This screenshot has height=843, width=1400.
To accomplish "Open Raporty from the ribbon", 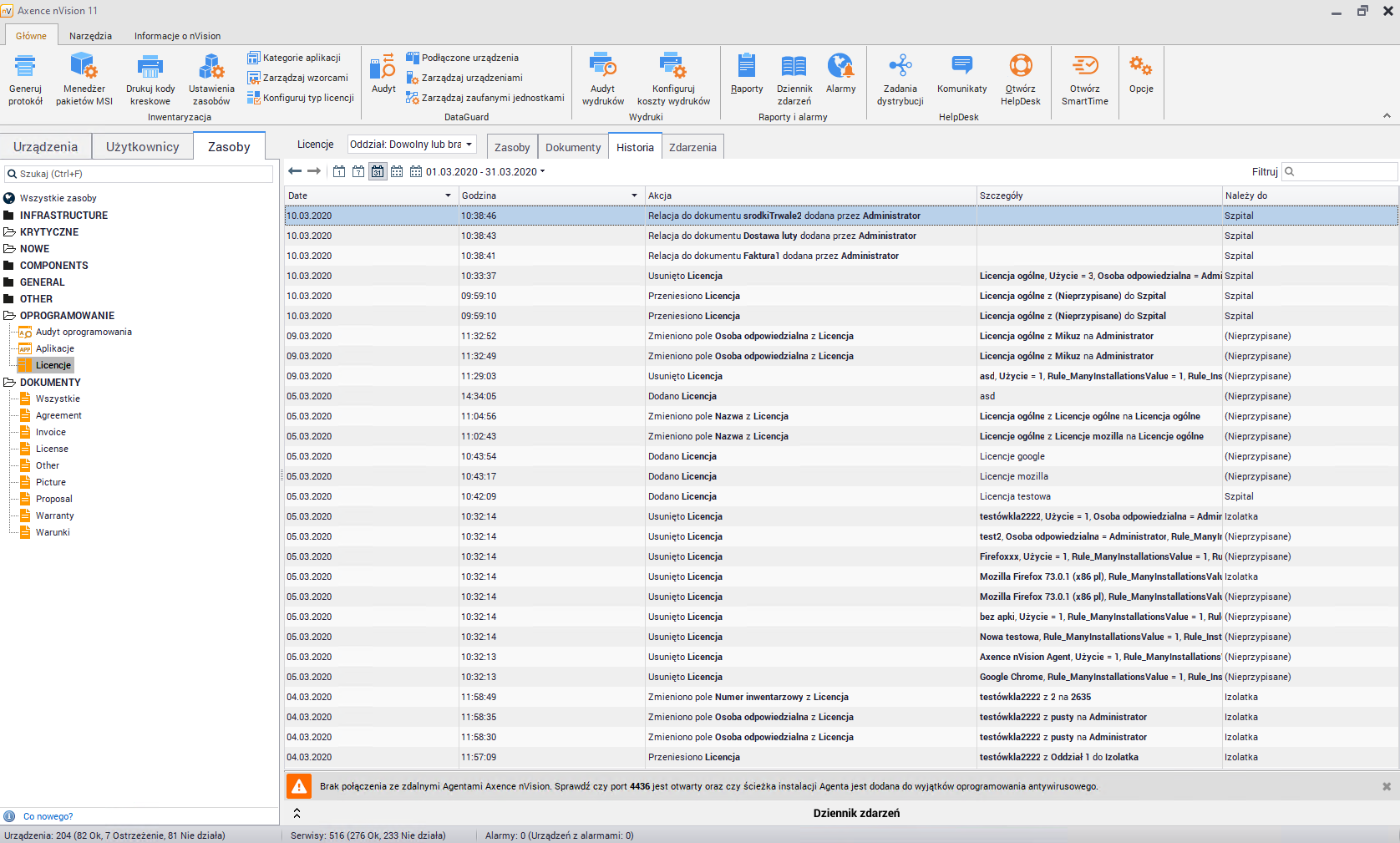I will (x=747, y=67).
